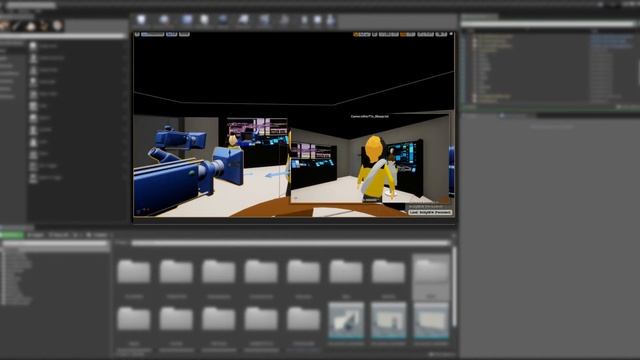
Task: Open Source Control from the toolbar
Action: 164,20
